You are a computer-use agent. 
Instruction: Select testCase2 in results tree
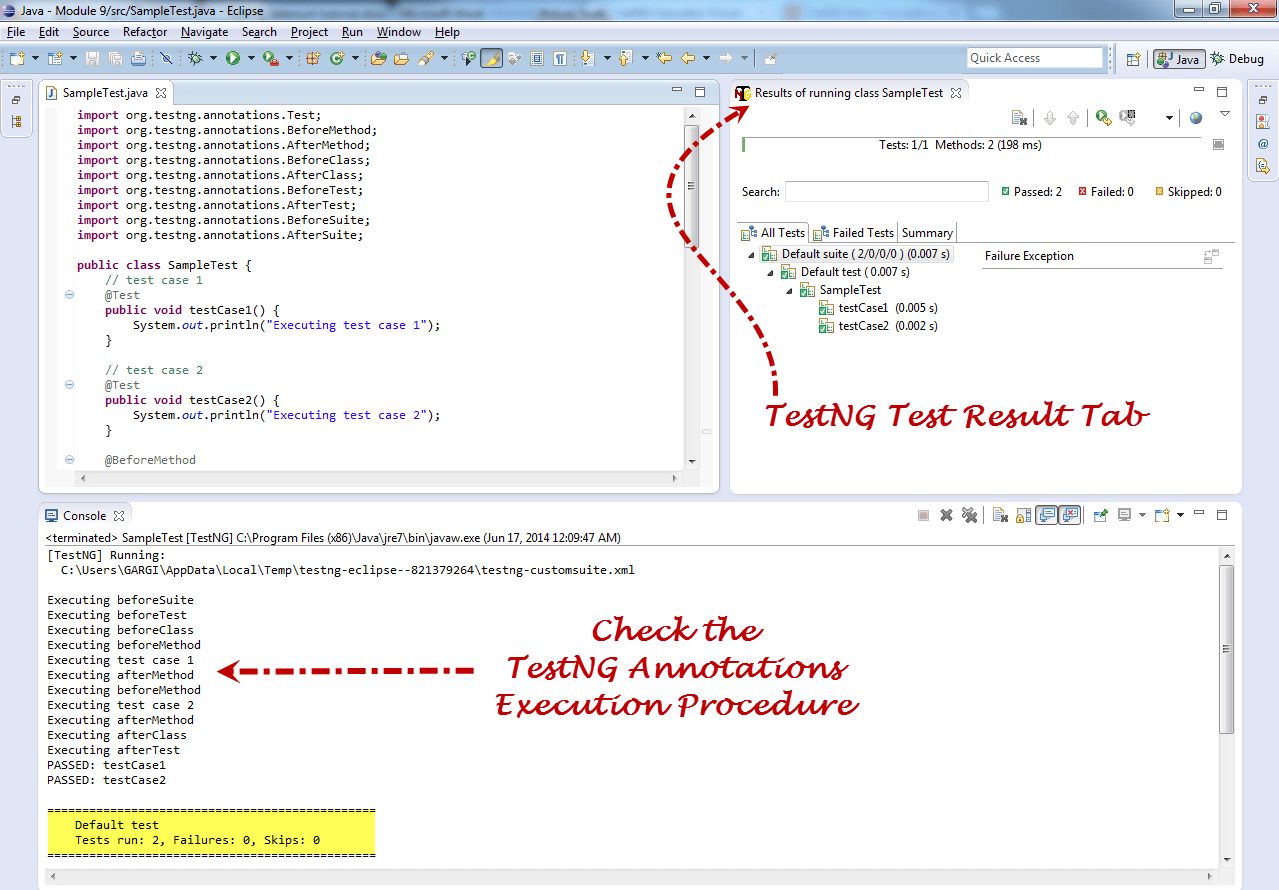click(878, 326)
